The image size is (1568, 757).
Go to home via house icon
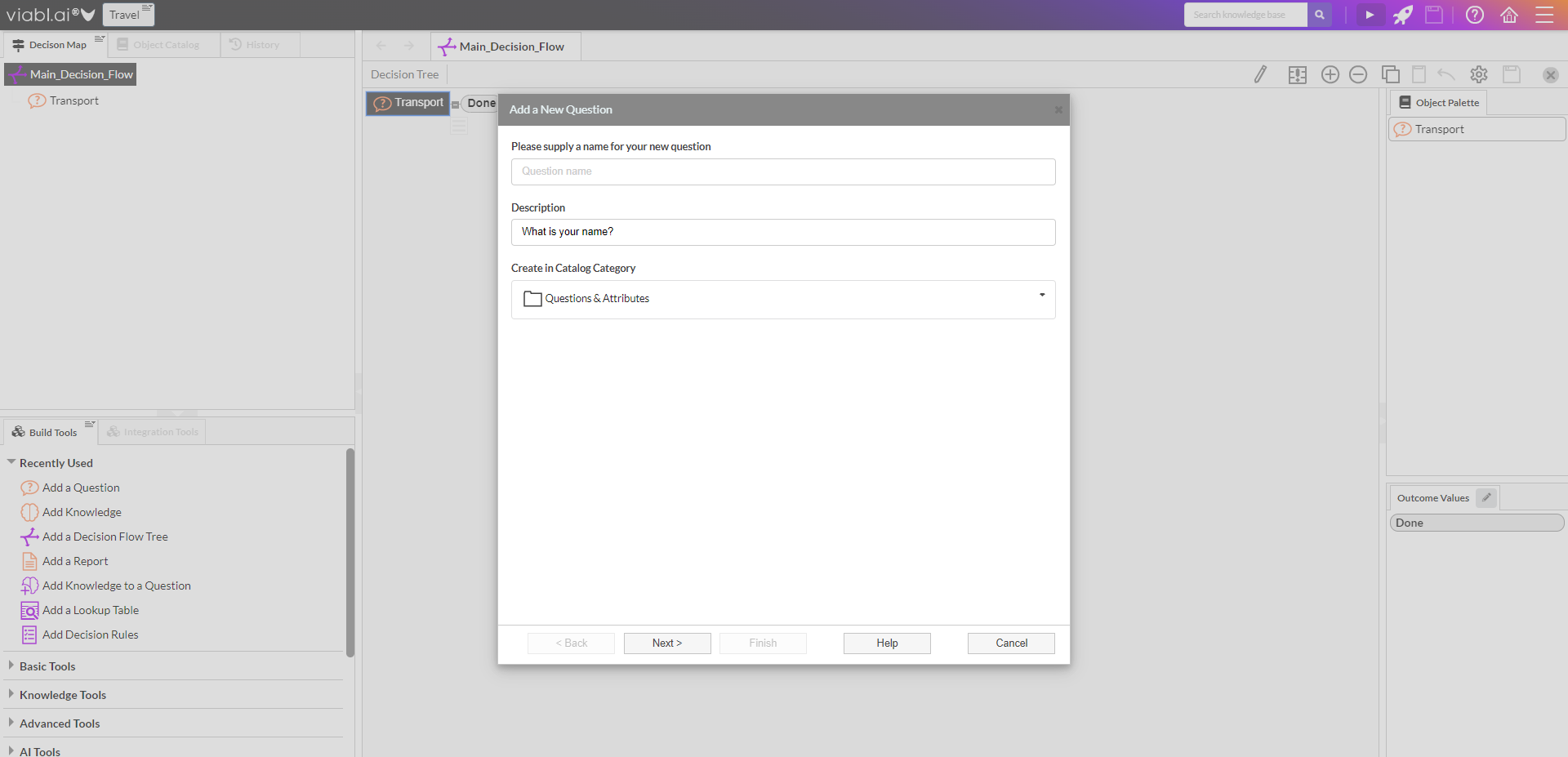coord(1509,15)
